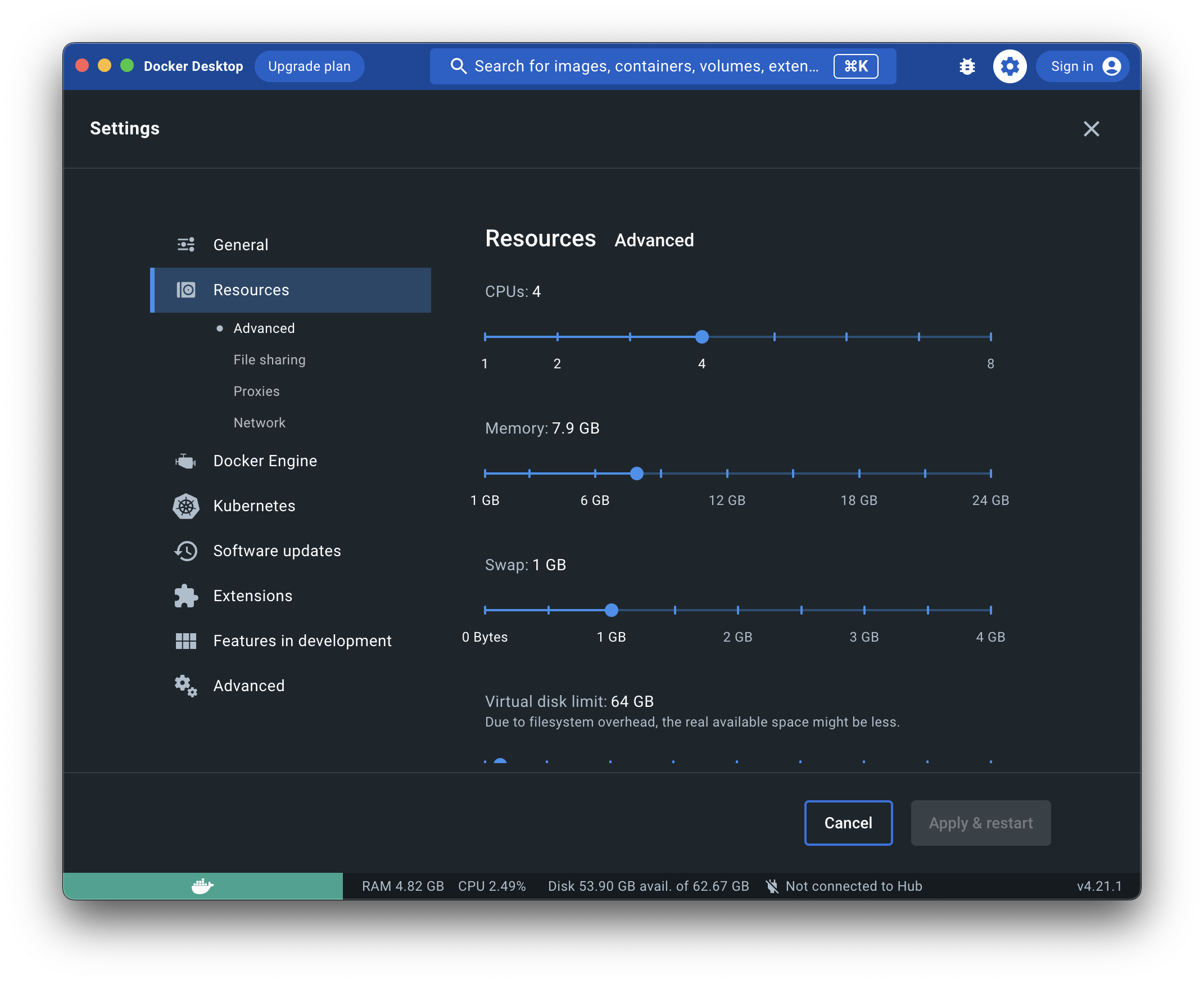The height and width of the screenshot is (983, 1204).
Task: Click the Docker Engine icon in sidebar
Action: pyautogui.click(x=185, y=461)
